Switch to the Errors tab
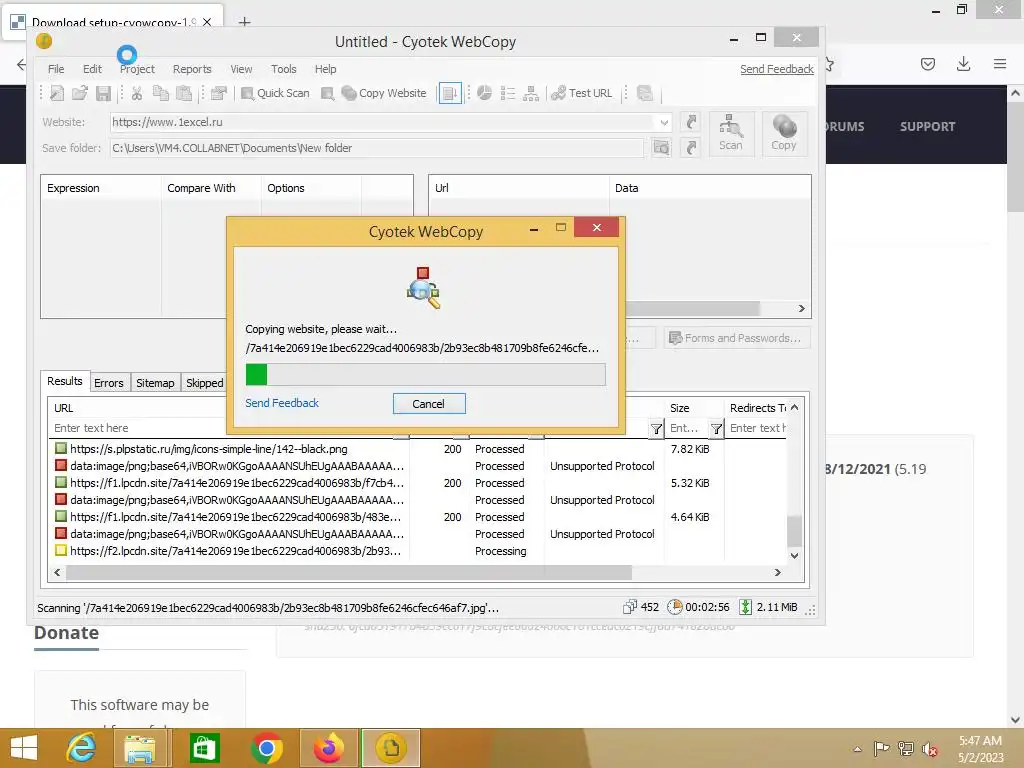This screenshot has width=1024, height=768. [x=108, y=383]
